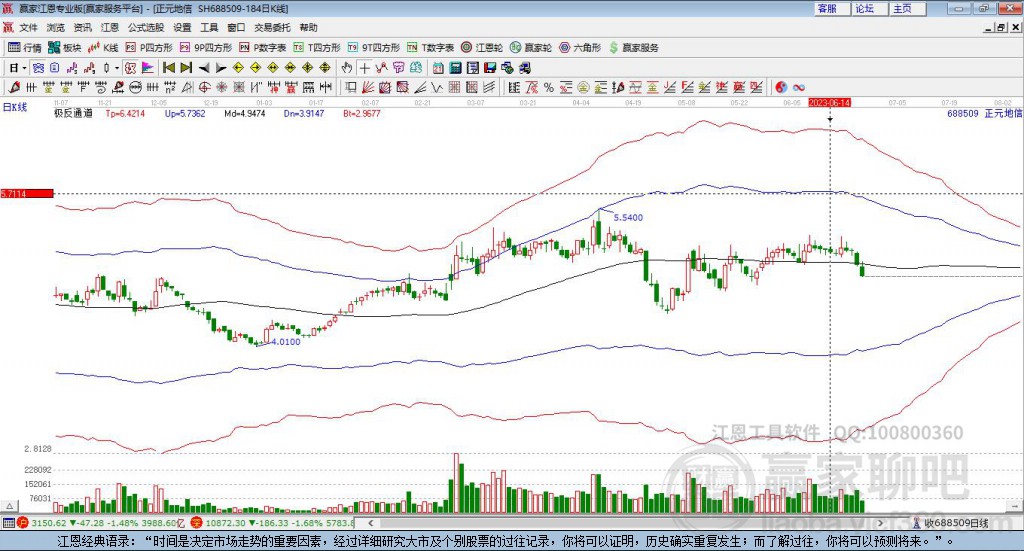Viewport: 1024px width, 551px height.
Task: Click the Md=4.9474 indicator value
Action: coord(245,114)
